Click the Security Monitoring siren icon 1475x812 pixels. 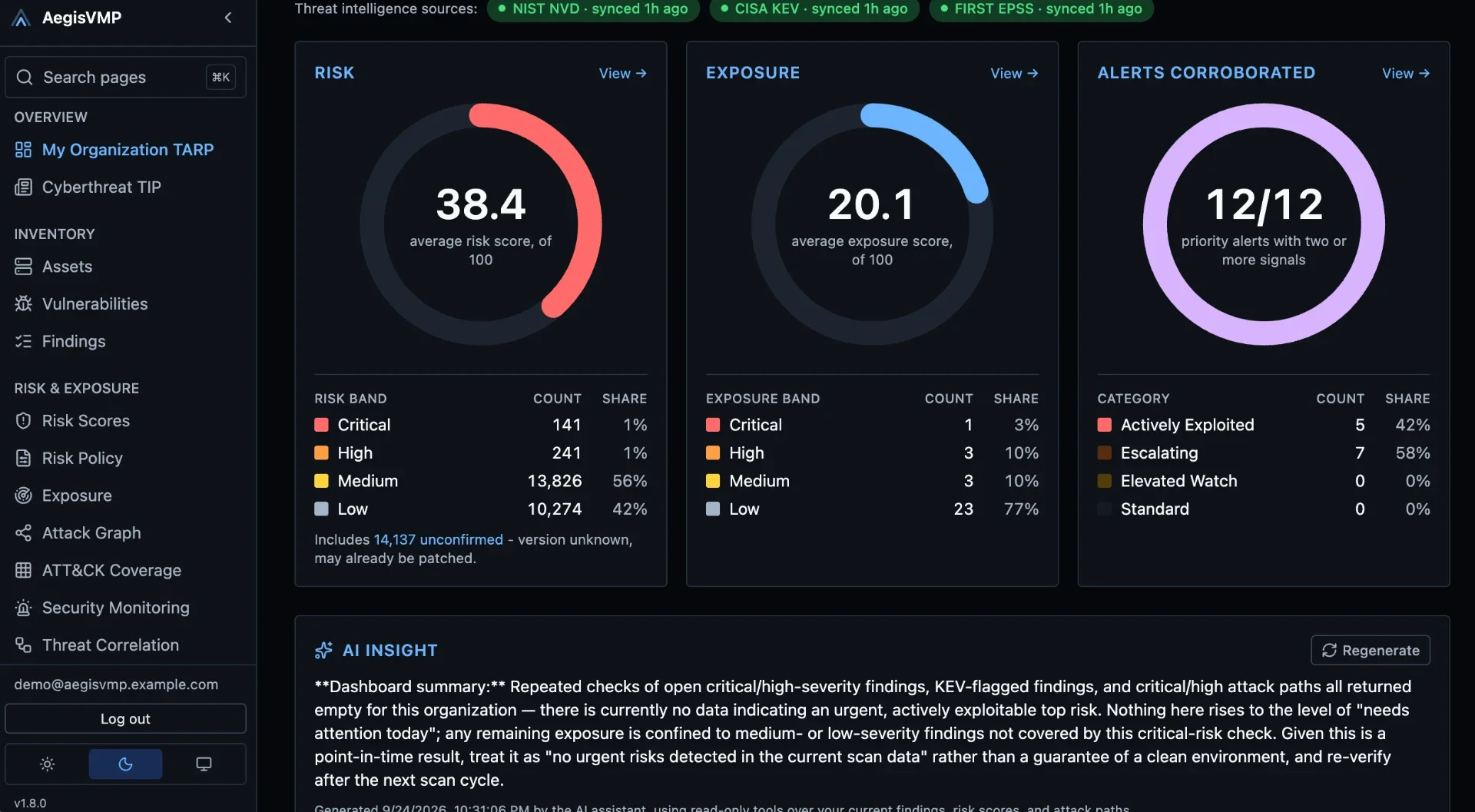point(24,608)
